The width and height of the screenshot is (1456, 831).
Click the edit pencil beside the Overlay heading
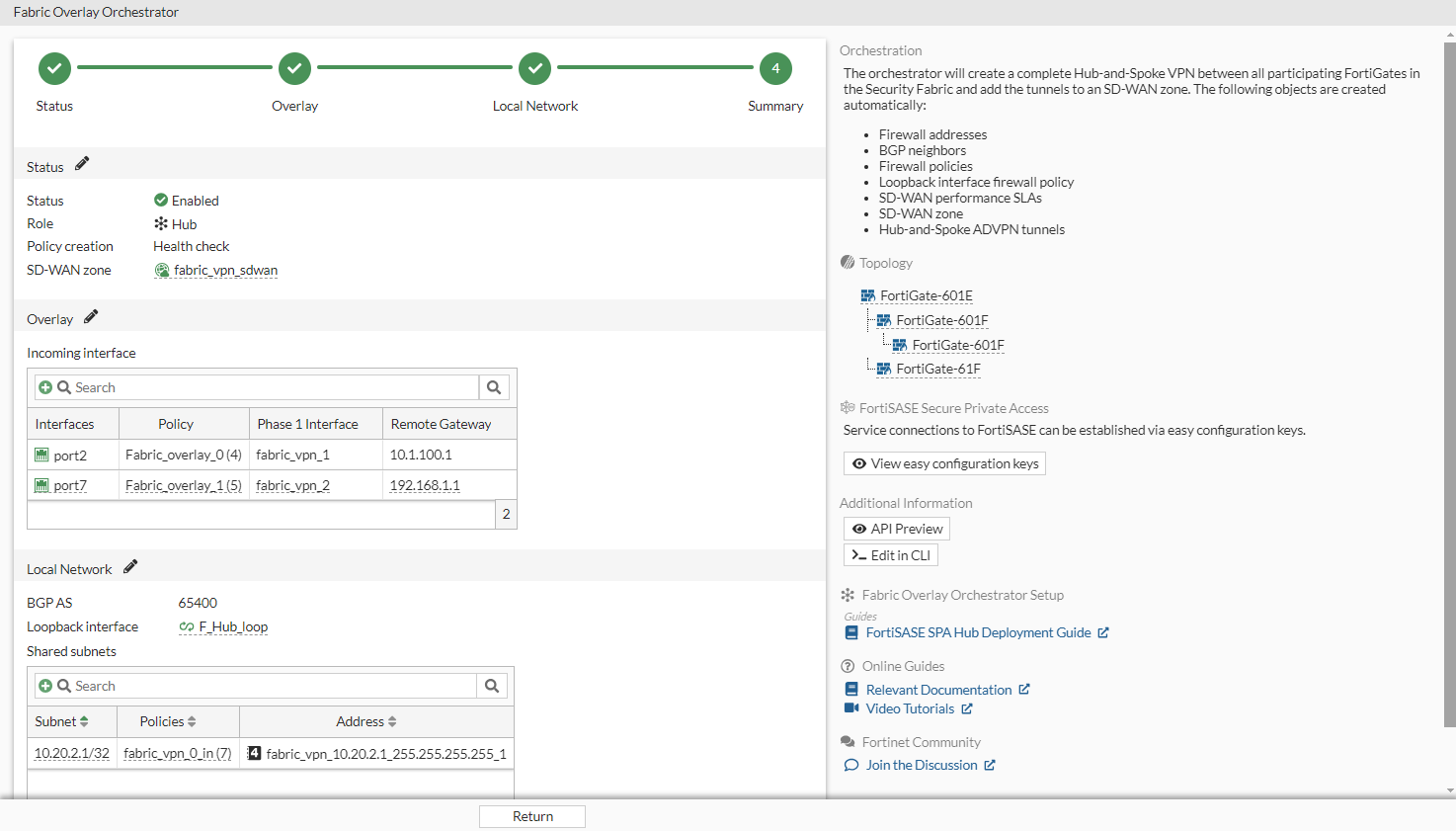(90, 315)
